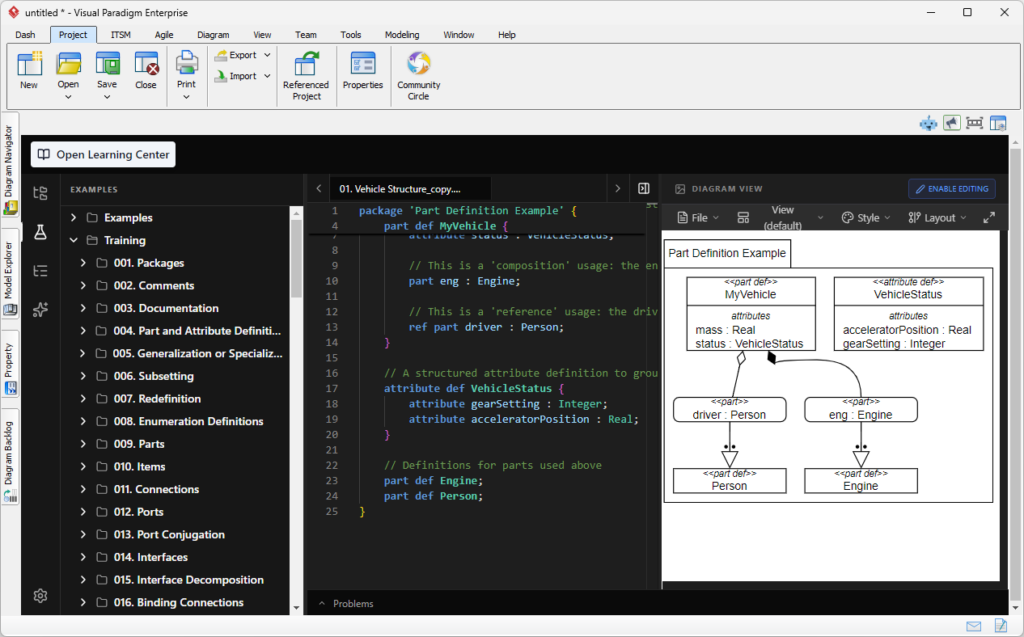Open the Diagram ribbon tab
1024x637 pixels.
pyautogui.click(x=213, y=35)
